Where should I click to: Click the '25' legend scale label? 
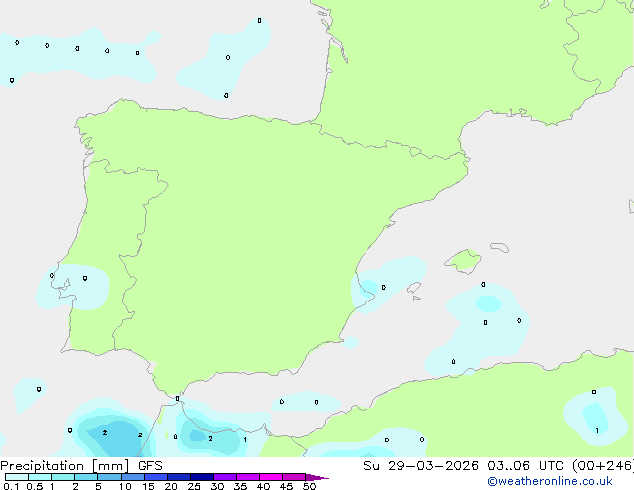(x=194, y=486)
